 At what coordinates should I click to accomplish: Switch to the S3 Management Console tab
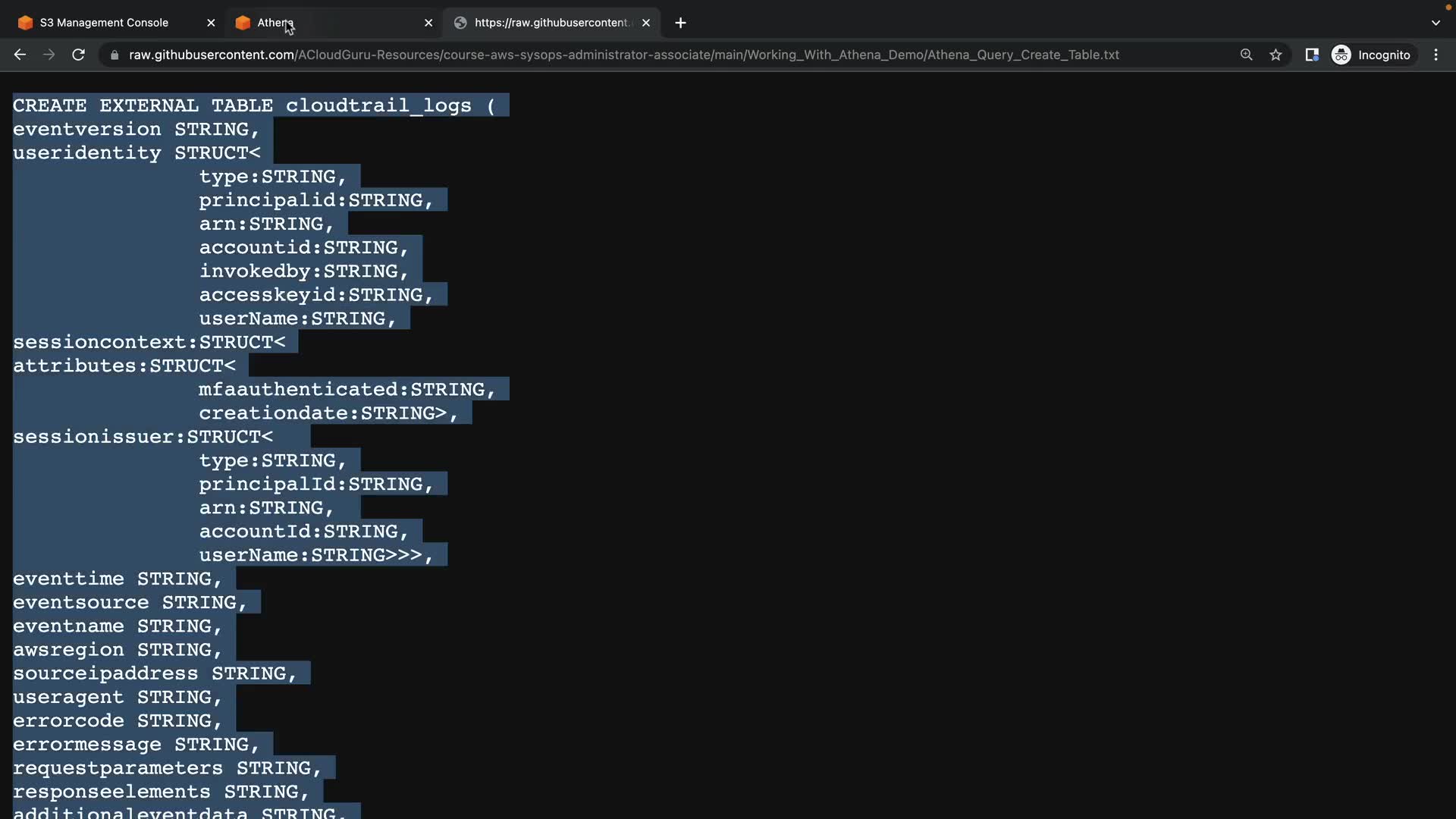pyautogui.click(x=104, y=23)
